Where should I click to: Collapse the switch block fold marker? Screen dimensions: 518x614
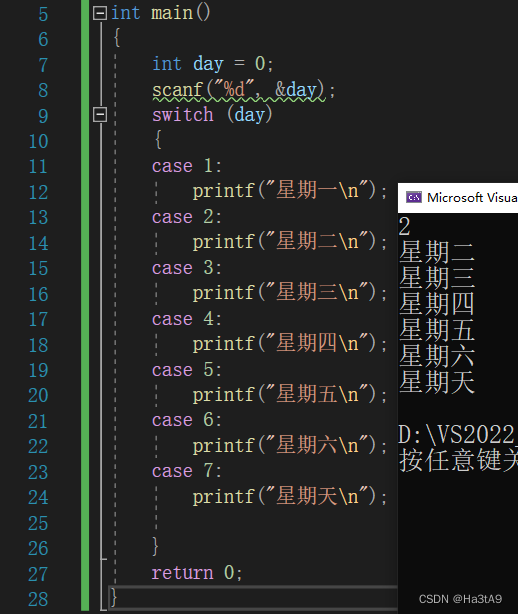coord(100,115)
